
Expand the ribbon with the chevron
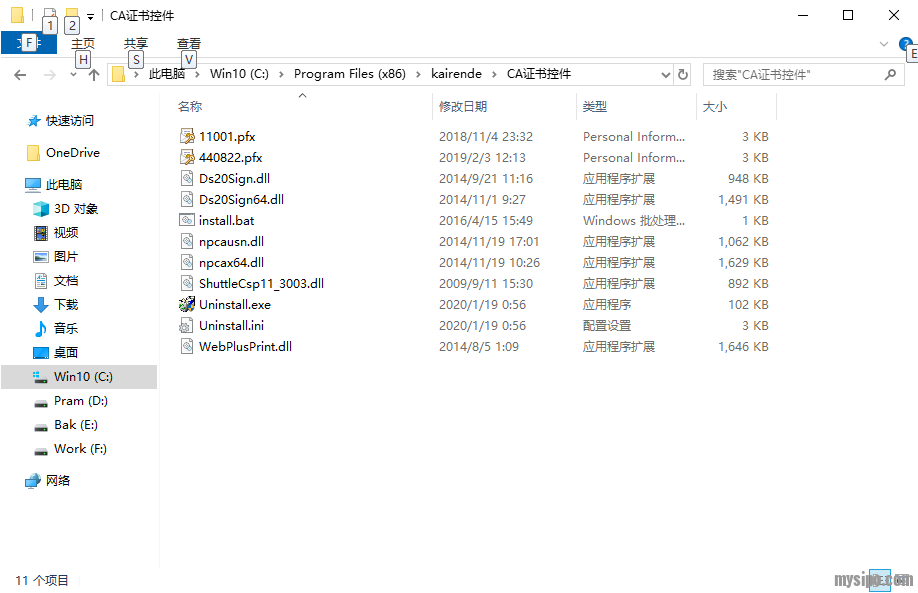pos(883,44)
